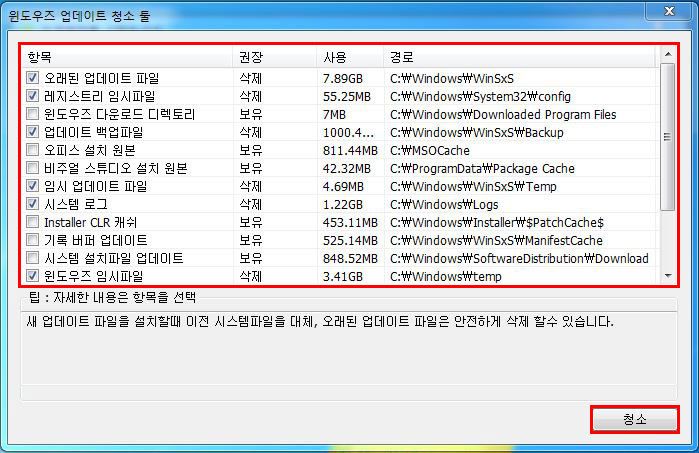Screen dimensions: 699x453
Task: Check the Installer CLR 캐쉬 checkbox
Action: pos(32,222)
